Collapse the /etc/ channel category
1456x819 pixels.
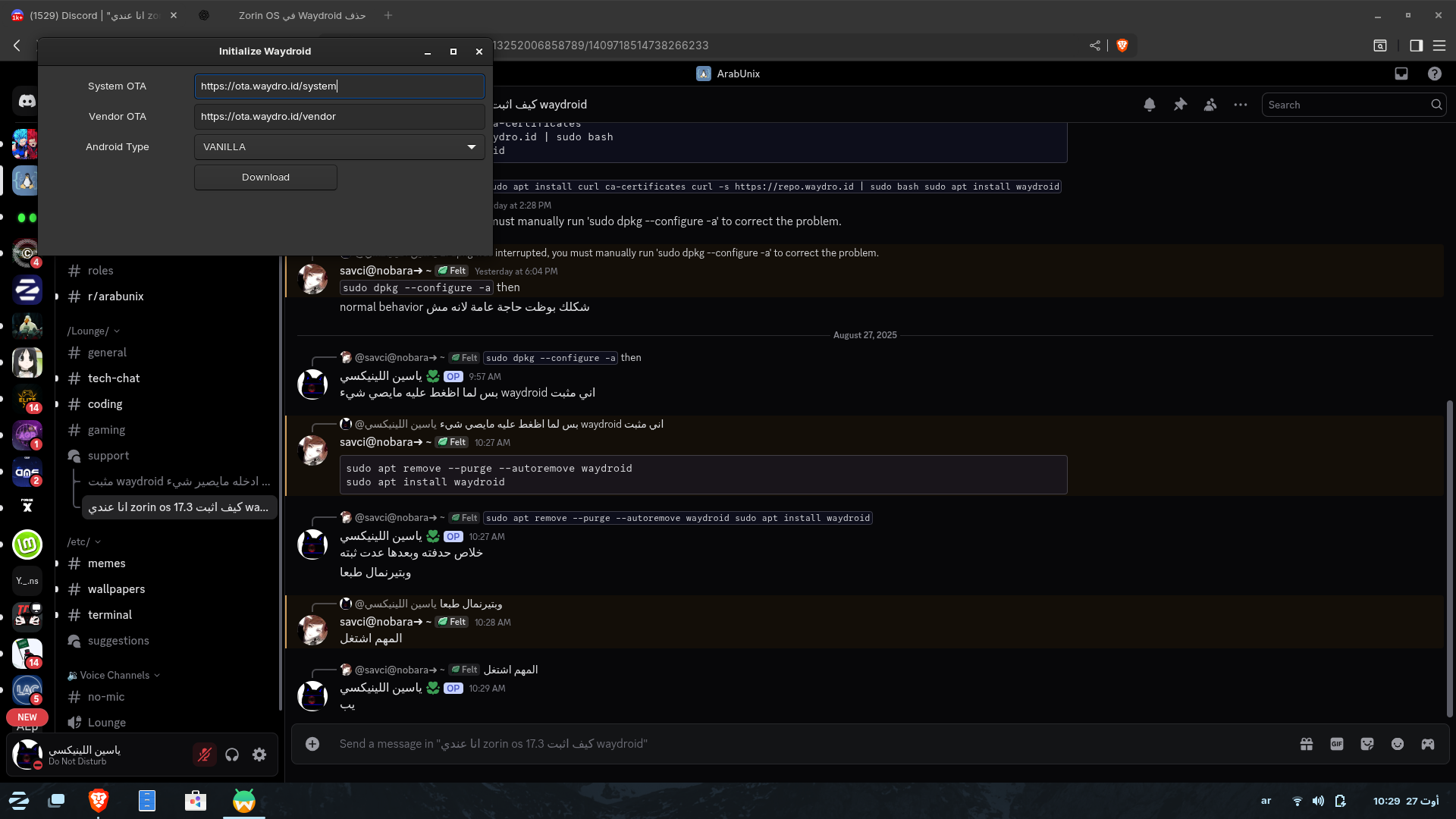coord(83,541)
